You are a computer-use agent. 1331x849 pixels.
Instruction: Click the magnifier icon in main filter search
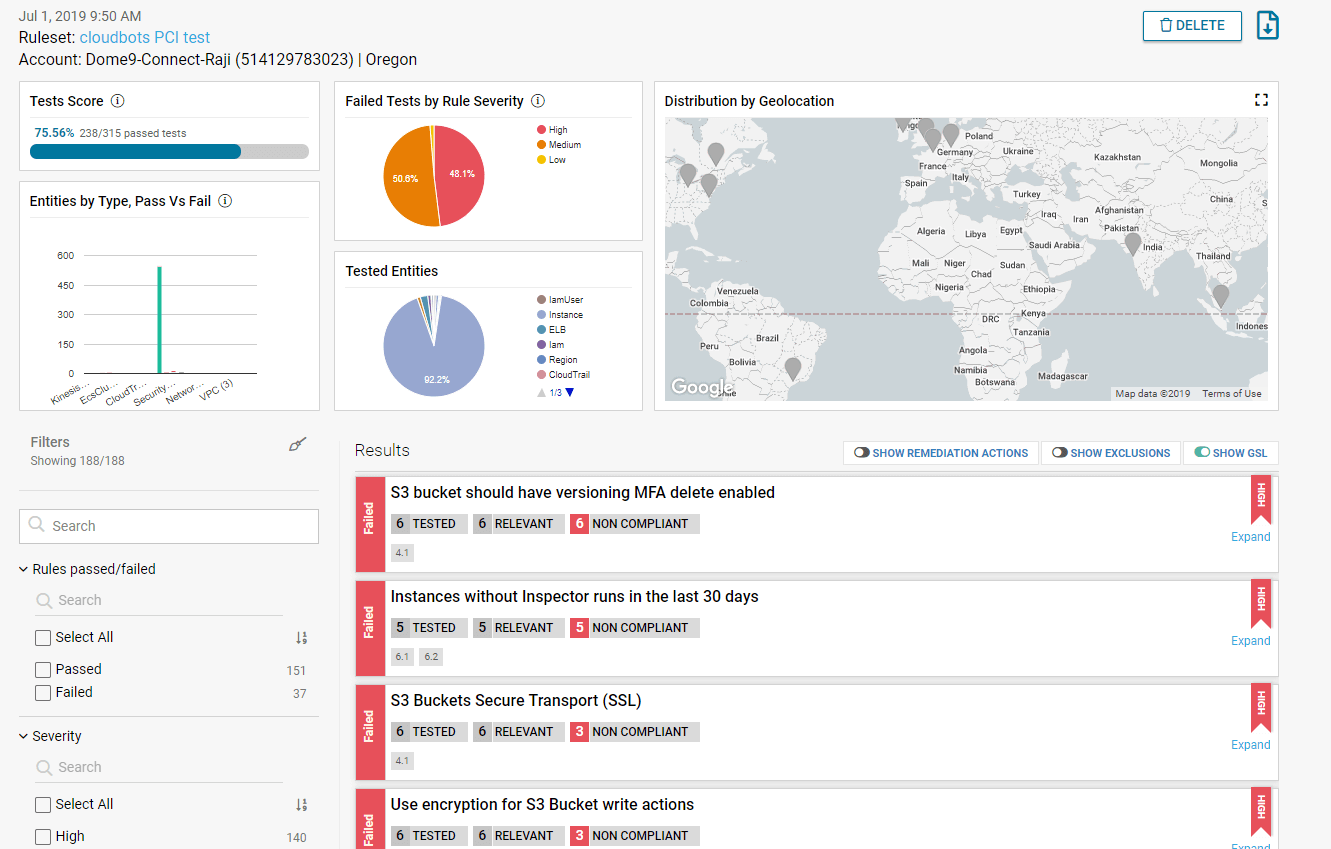[x=37, y=525]
